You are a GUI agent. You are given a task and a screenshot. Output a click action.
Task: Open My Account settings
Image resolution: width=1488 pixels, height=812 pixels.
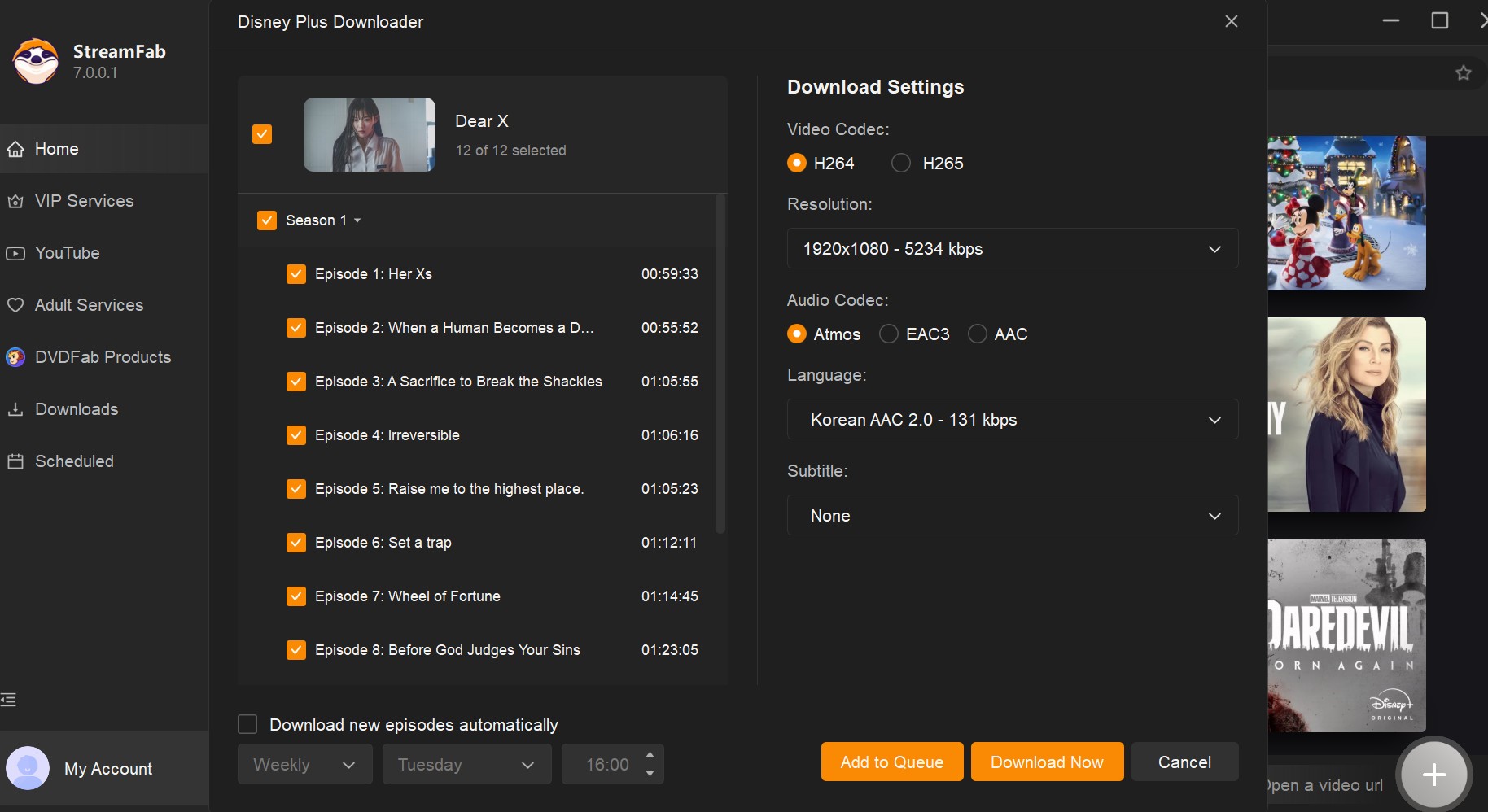(x=108, y=768)
